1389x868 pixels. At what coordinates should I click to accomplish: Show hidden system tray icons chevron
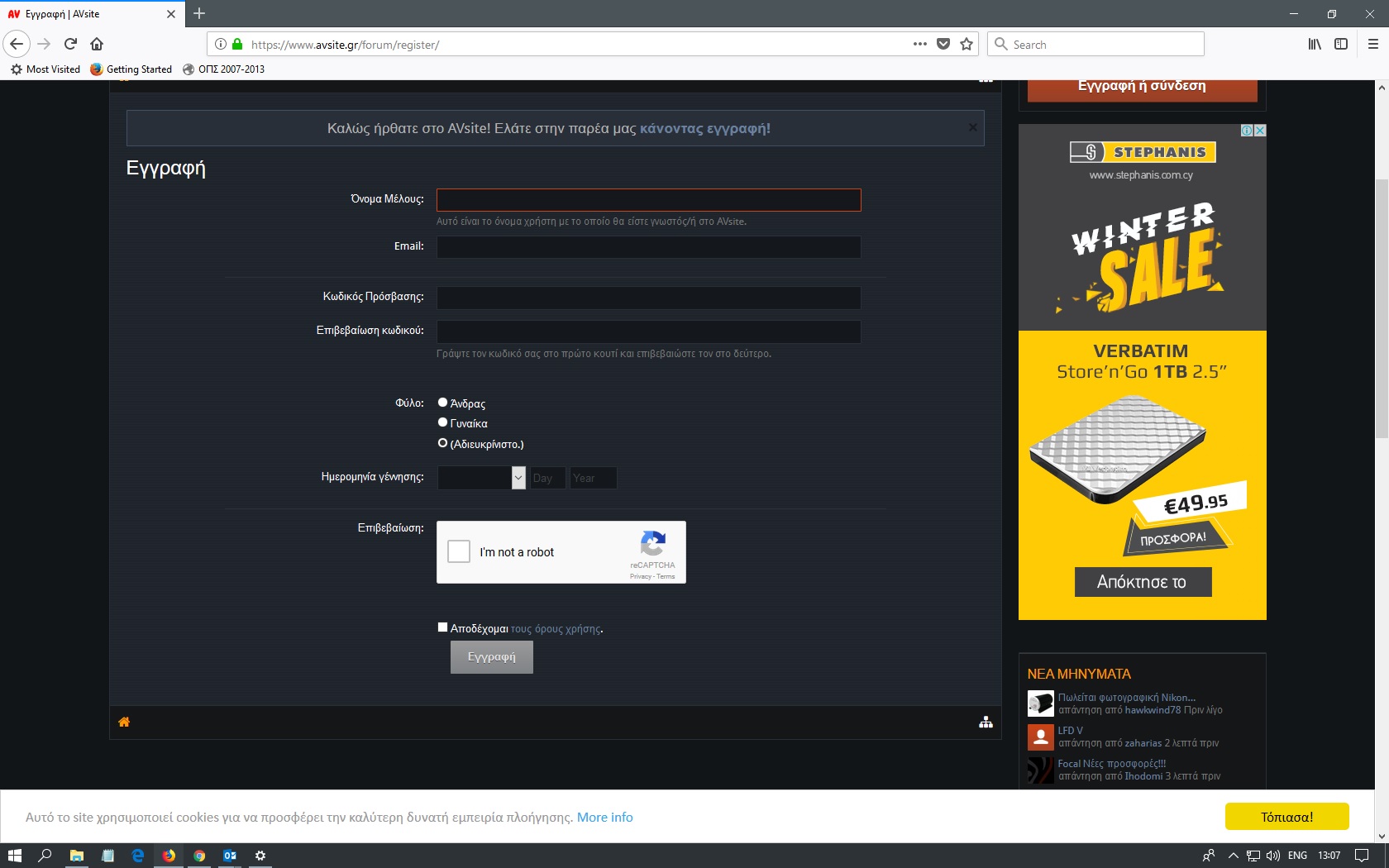[1233, 856]
